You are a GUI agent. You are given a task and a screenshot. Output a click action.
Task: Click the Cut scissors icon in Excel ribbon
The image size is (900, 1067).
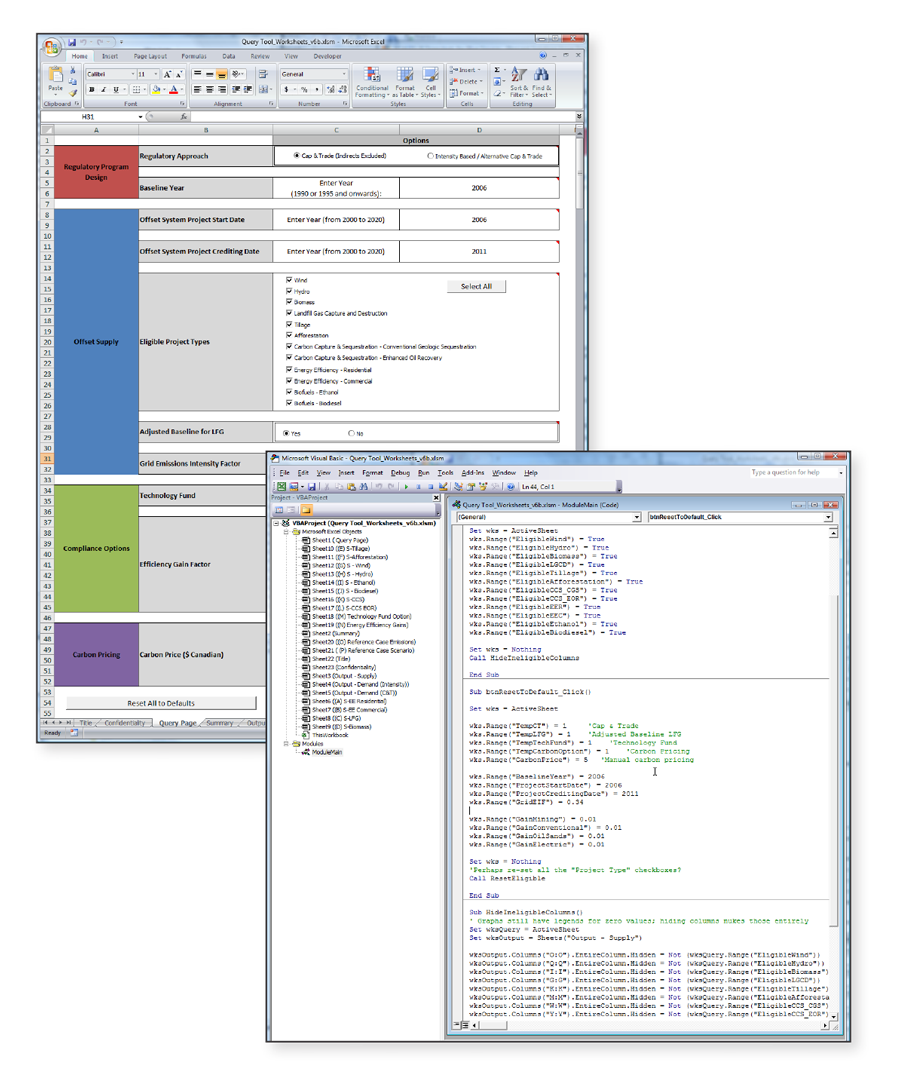coord(73,71)
